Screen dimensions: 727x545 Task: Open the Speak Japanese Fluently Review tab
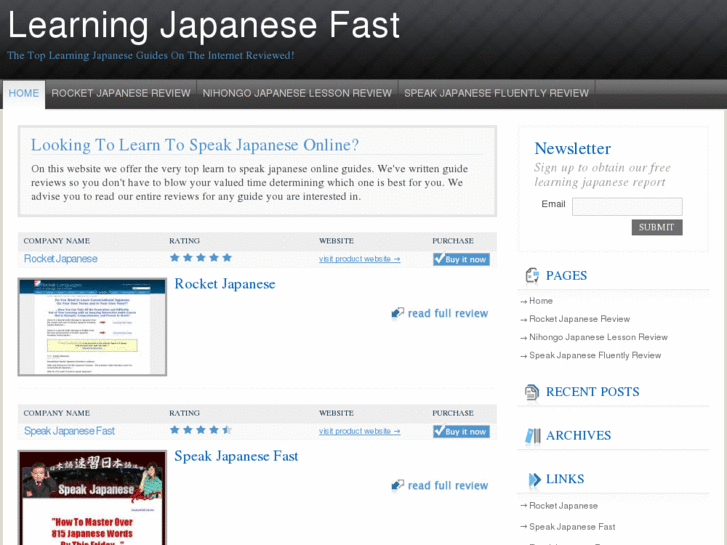coord(496,93)
